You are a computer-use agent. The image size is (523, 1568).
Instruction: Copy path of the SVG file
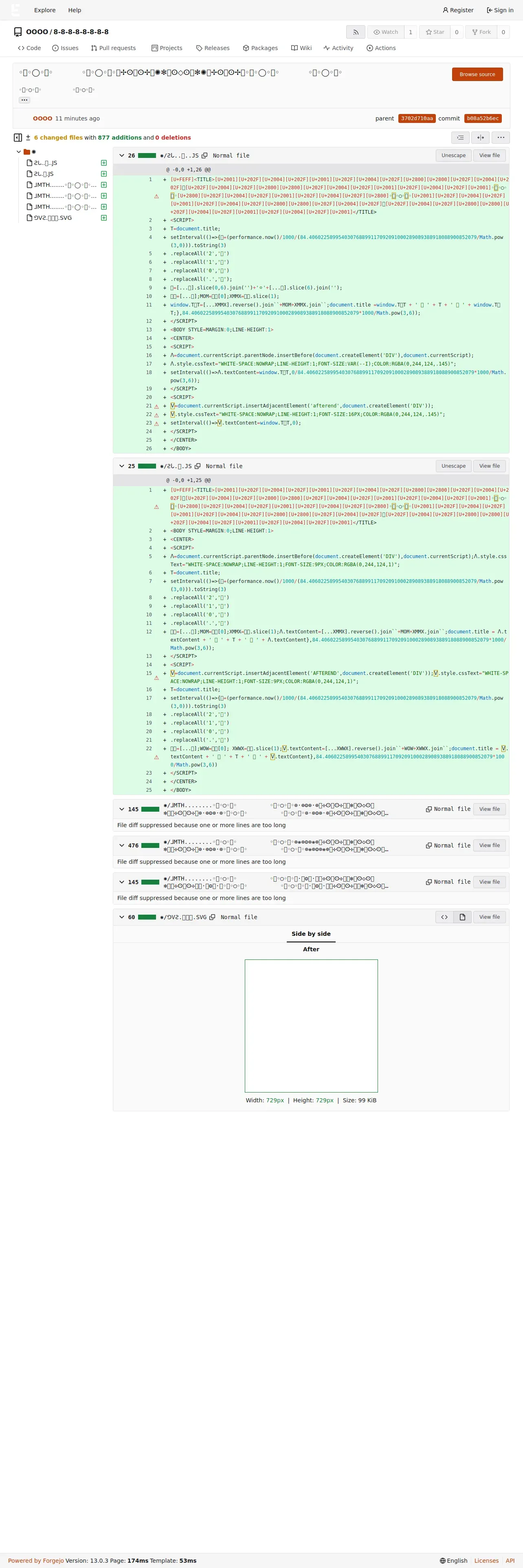pyautogui.click(x=213, y=917)
